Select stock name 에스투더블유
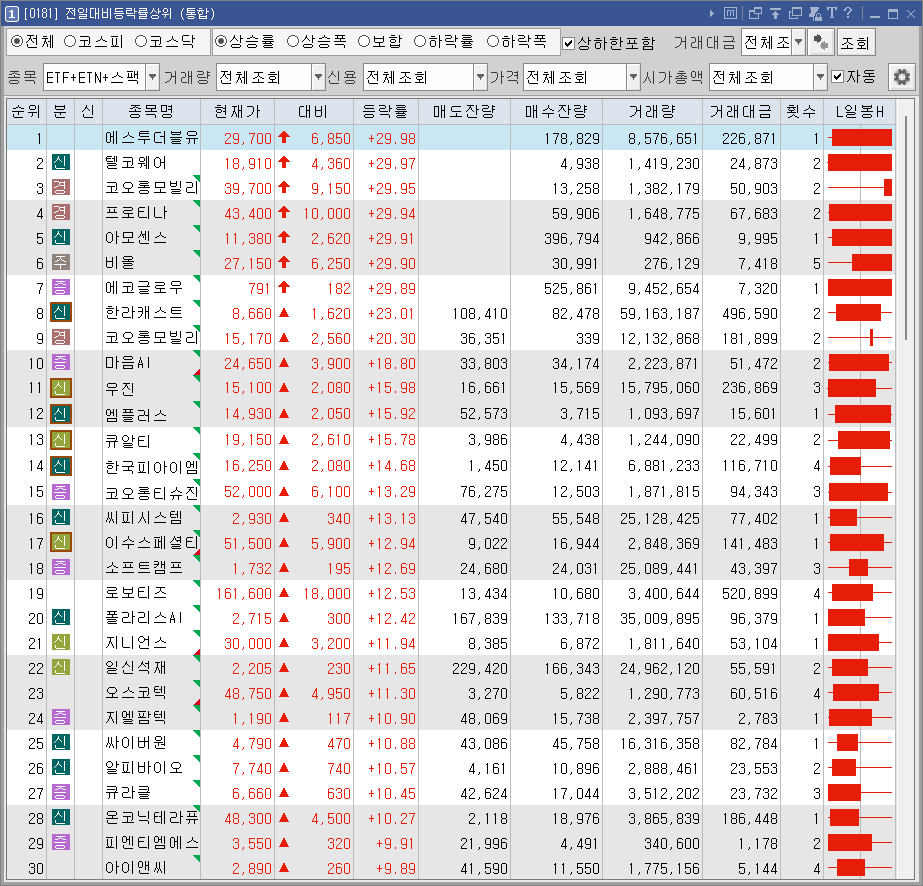Viewport: 923px width, 886px height. (152, 138)
